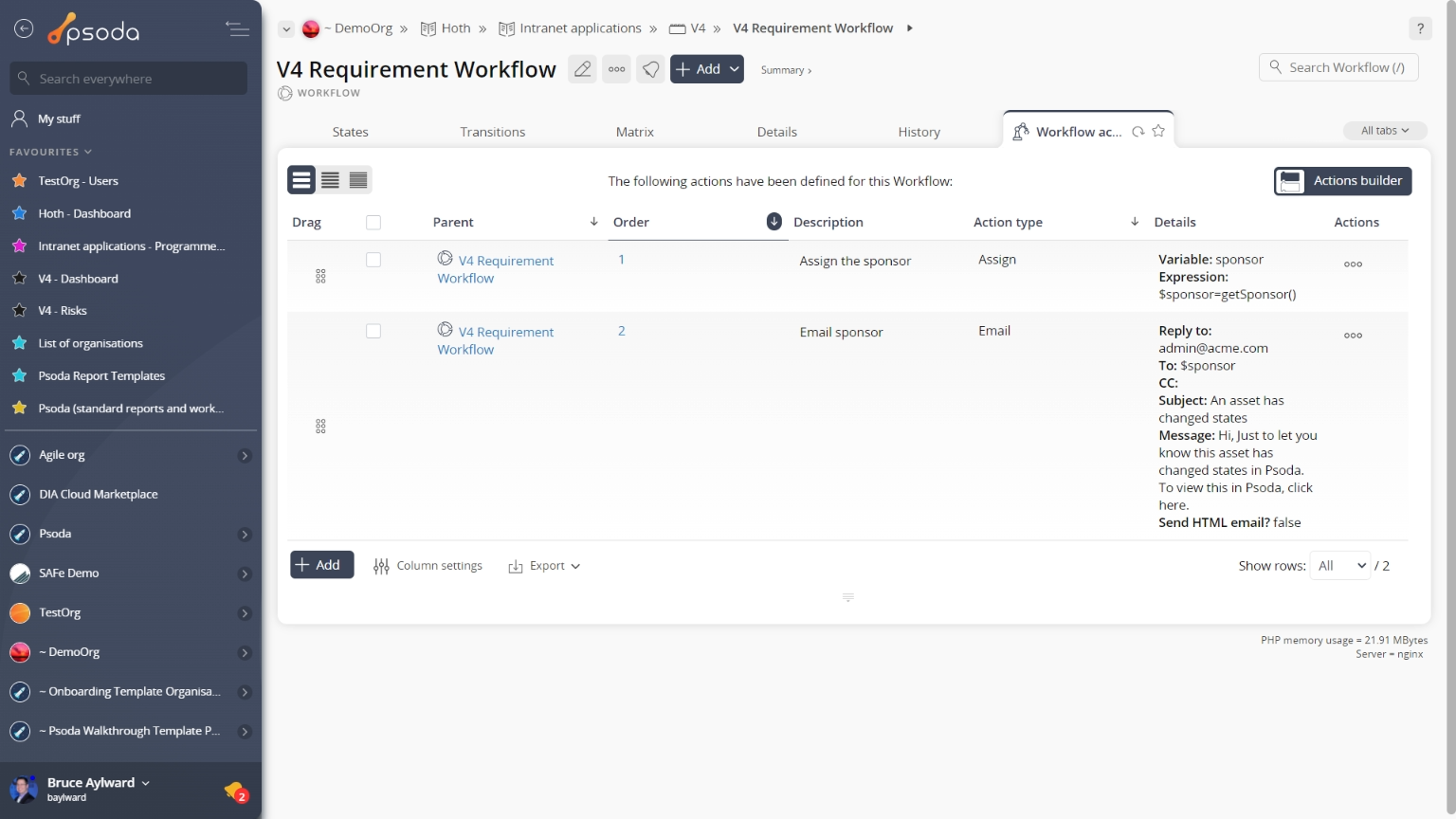Expand the breadcrumb dropdown chevron
The image size is (1456, 819).
pyautogui.click(x=285, y=28)
